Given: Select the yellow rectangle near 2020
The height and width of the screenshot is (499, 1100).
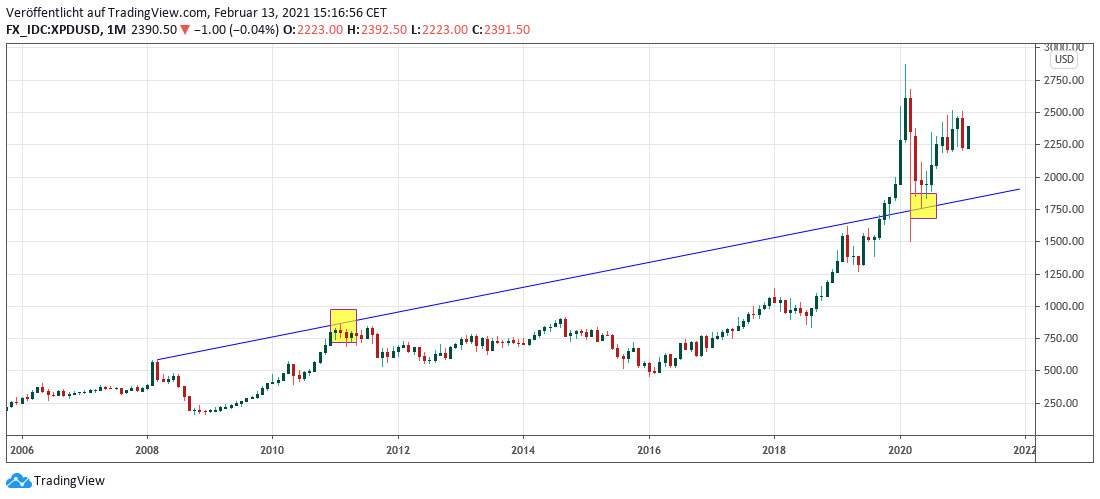Looking at the screenshot, I should tap(923, 205).
